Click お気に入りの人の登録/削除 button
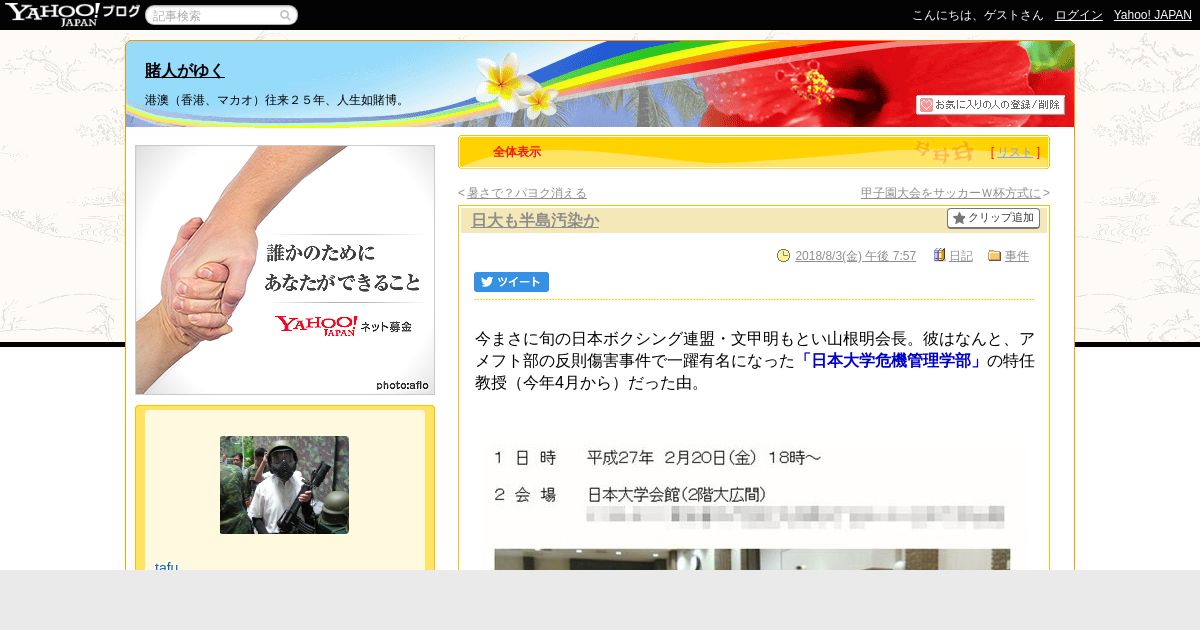Image resolution: width=1200 pixels, height=630 pixels. [x=990, y=104]
